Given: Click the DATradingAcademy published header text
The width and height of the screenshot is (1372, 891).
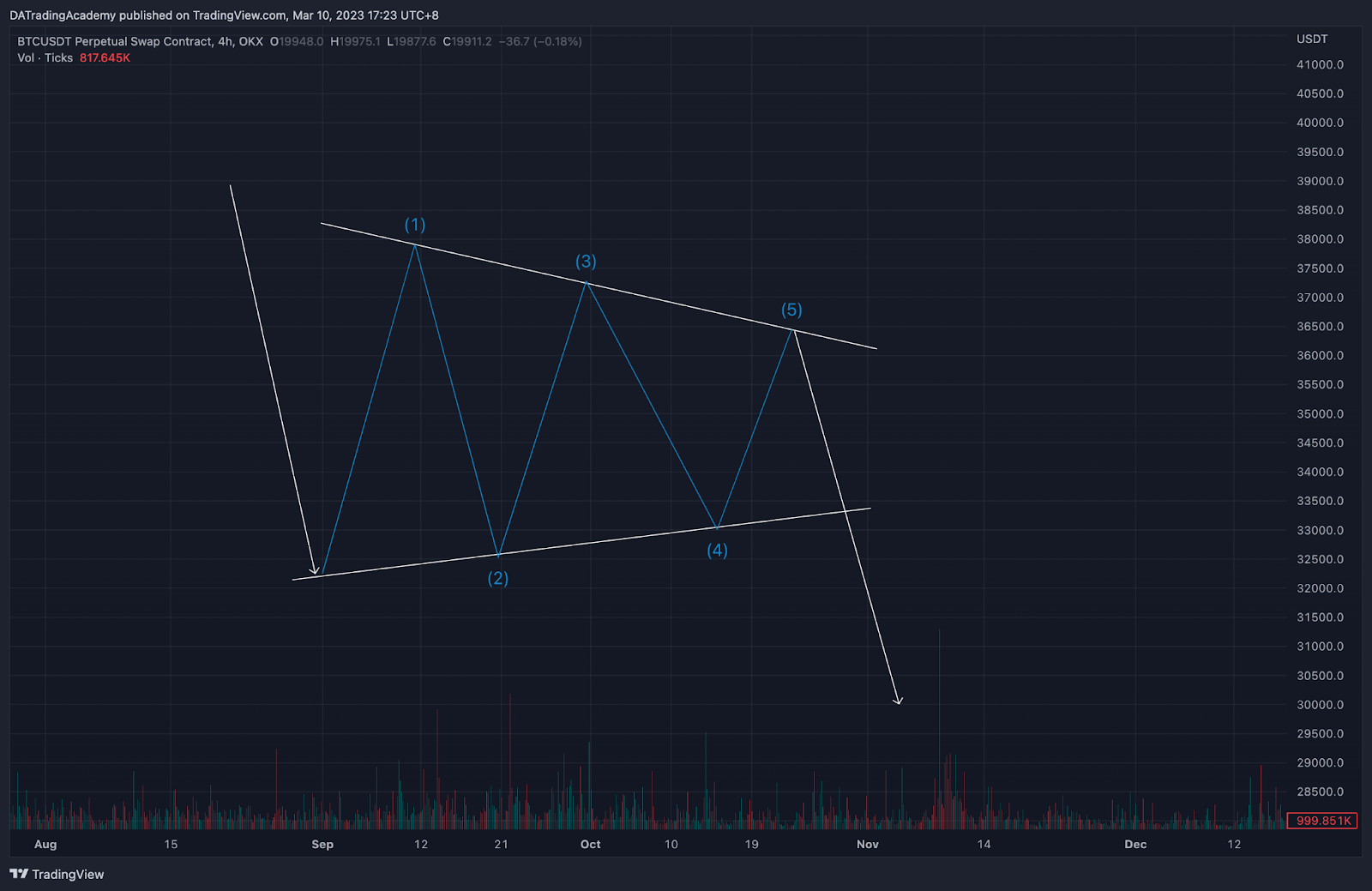Looking at the screenshot, I should 224,15.
